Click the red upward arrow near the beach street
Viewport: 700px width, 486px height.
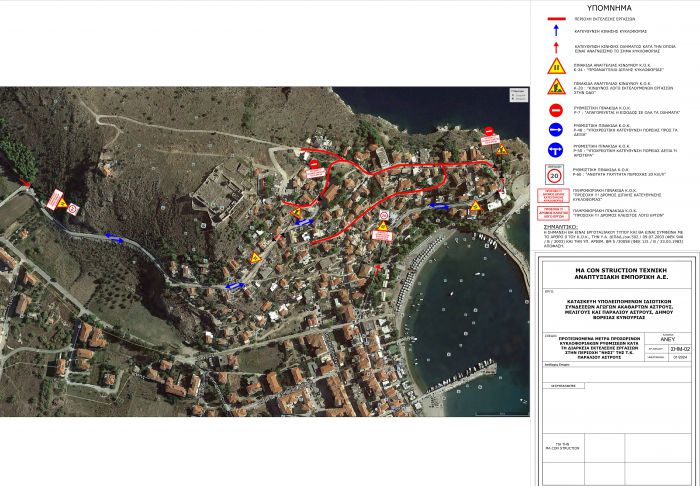pos(377,270)
